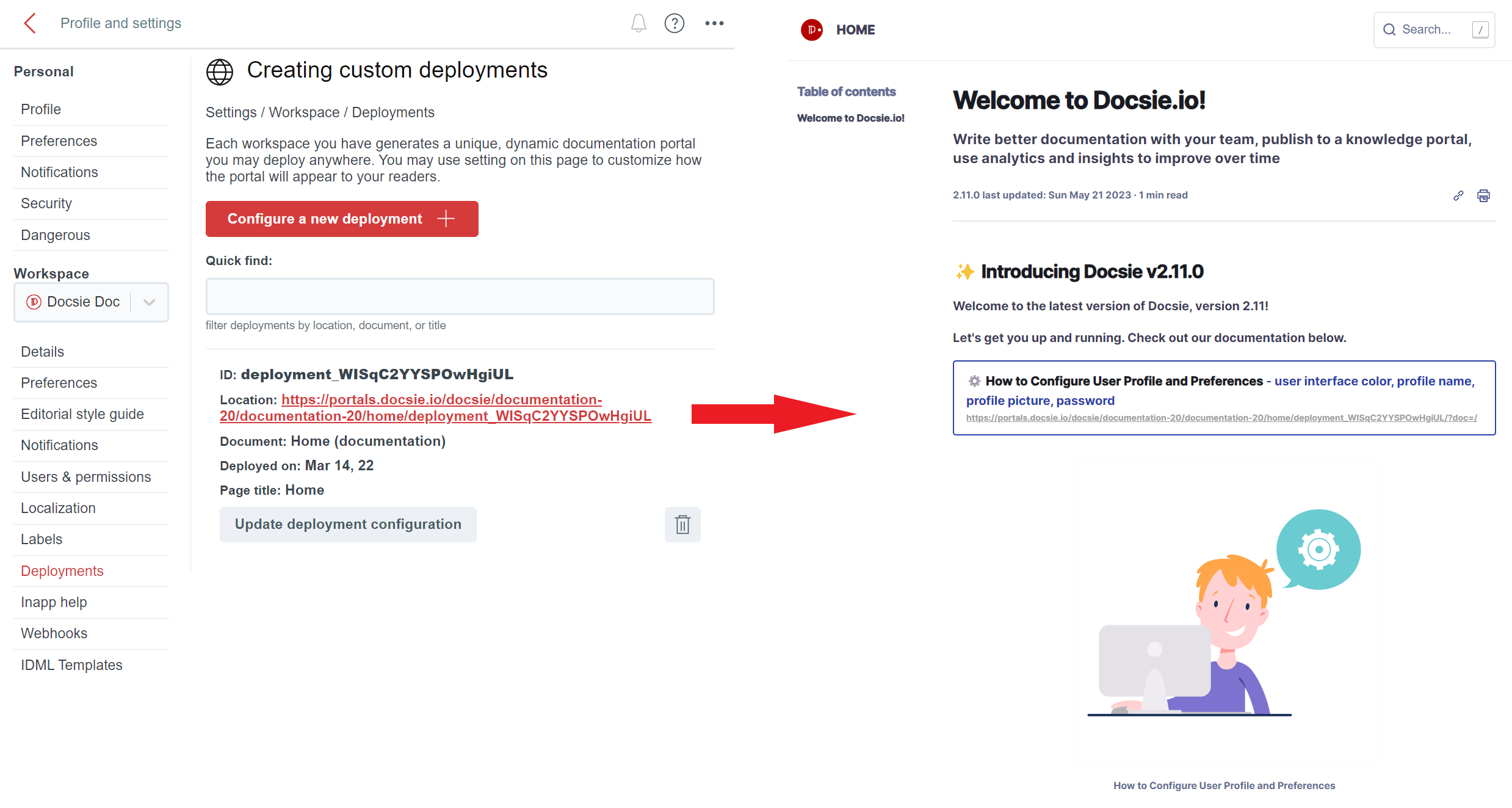The width and height of the screenshot is (1512, 808).
Task: Click 2.11.0 last updated date text
Action: pos(1070,195)
